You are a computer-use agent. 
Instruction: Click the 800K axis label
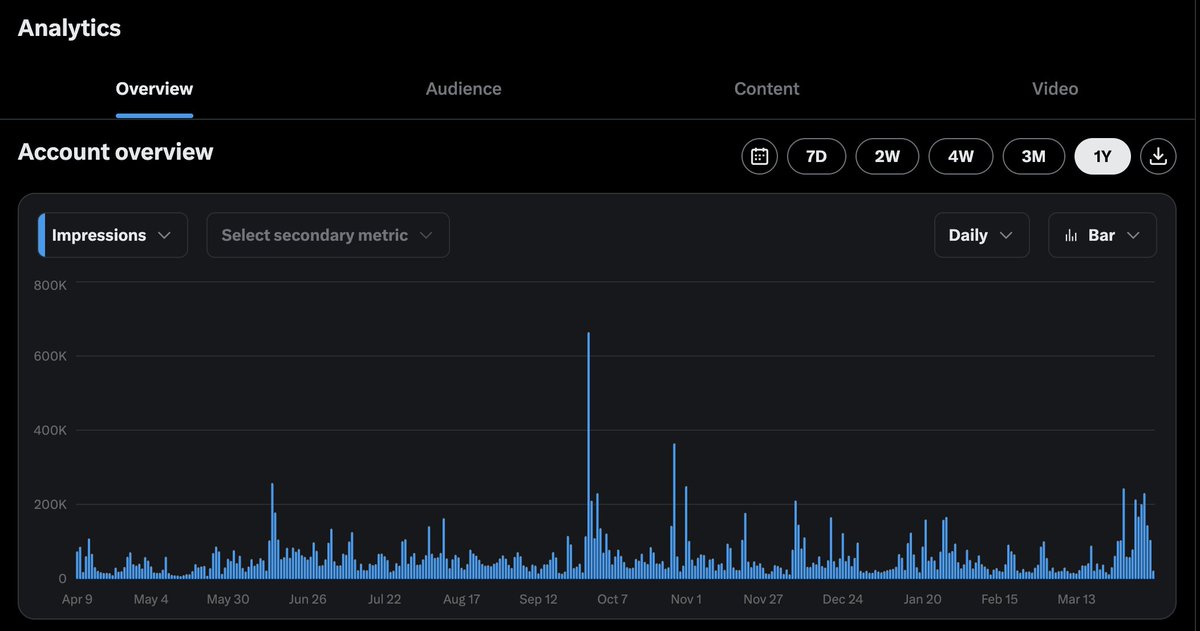click(x=50, y=285)
